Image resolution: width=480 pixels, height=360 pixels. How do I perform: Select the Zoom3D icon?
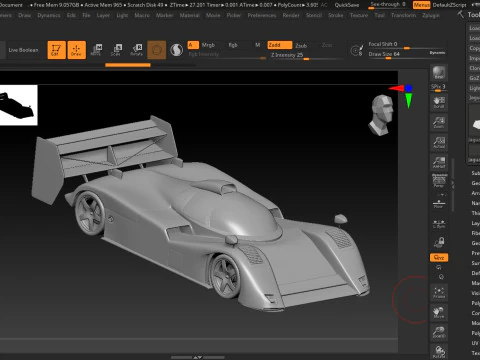pyautogui.click(x=439, y=332)
